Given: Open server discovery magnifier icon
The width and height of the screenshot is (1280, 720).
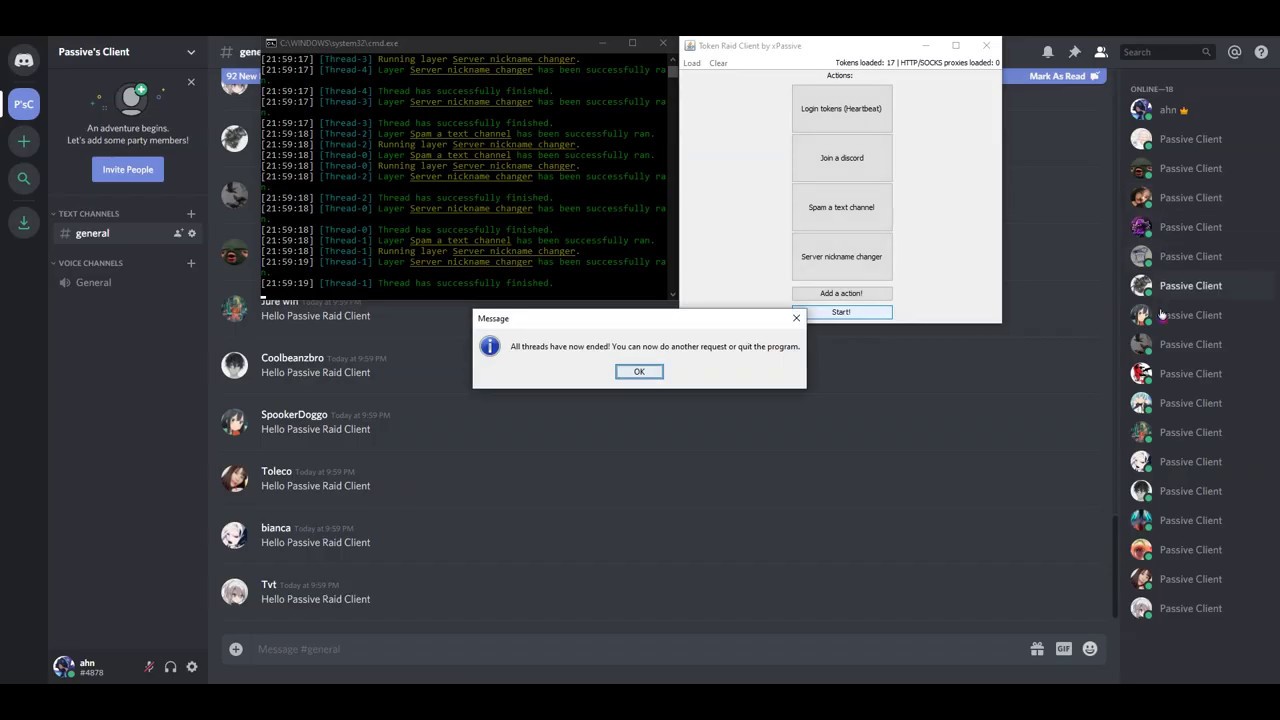Looking at the screenshot, I should point(24,179).
